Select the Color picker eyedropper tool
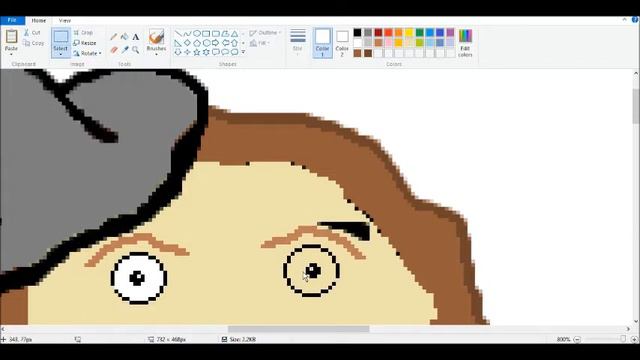This screenshot has height=360, width=640. pos(124,50)
